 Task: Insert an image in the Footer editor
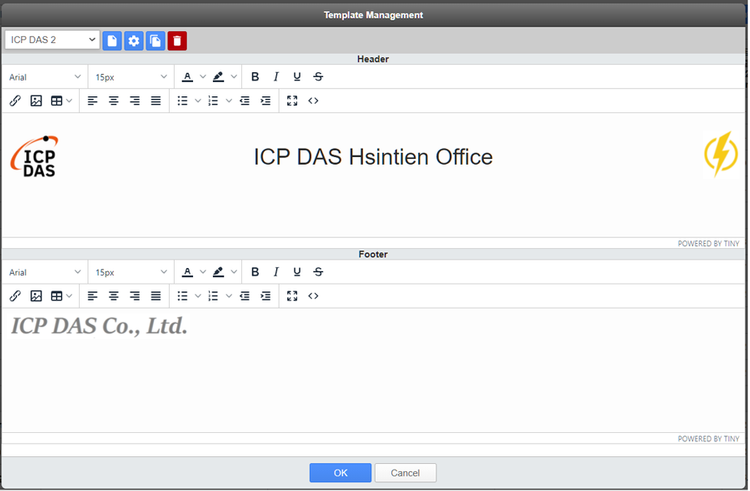(36, 296)
